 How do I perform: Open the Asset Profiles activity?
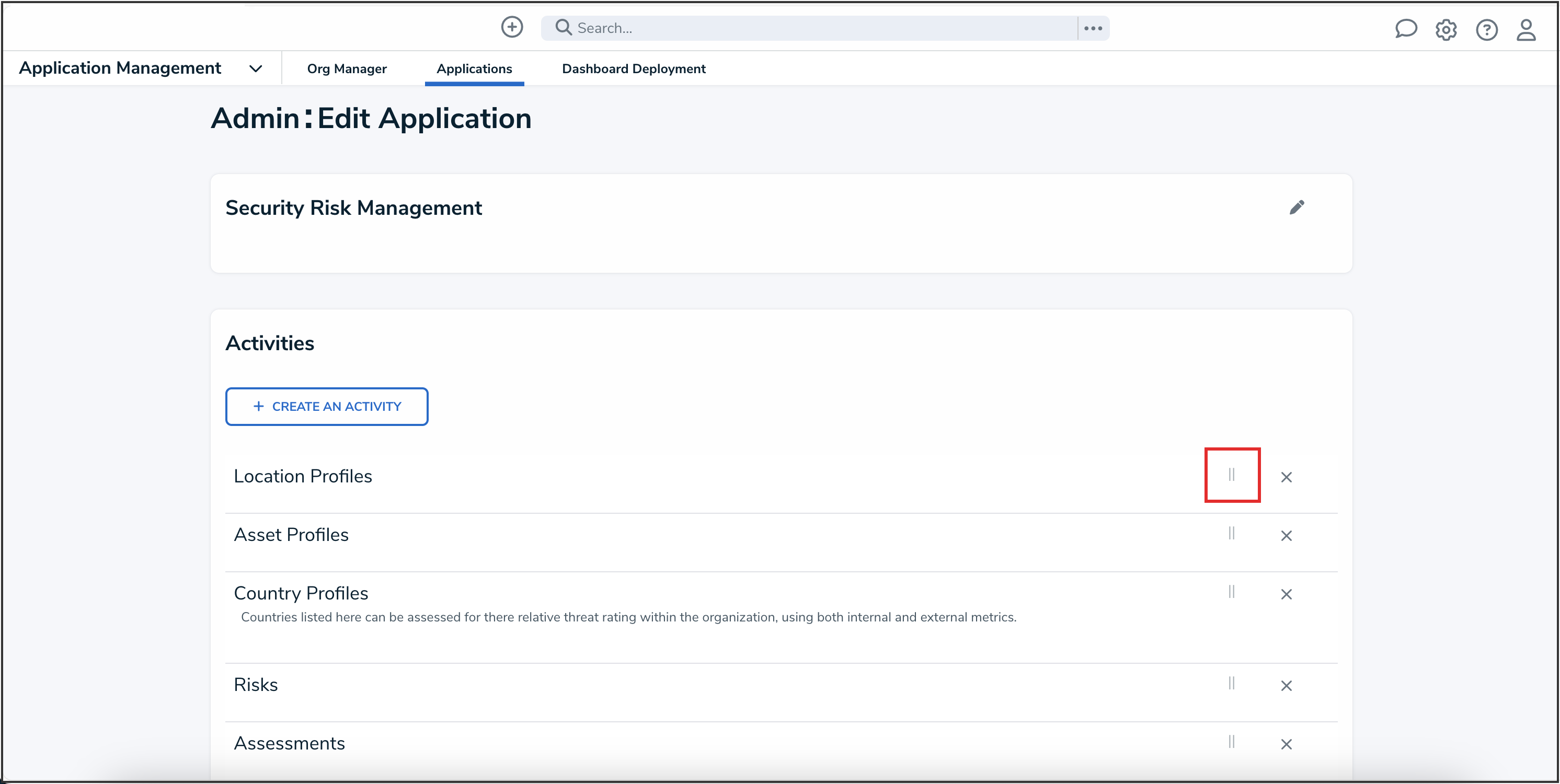click(x=291, y=535)
